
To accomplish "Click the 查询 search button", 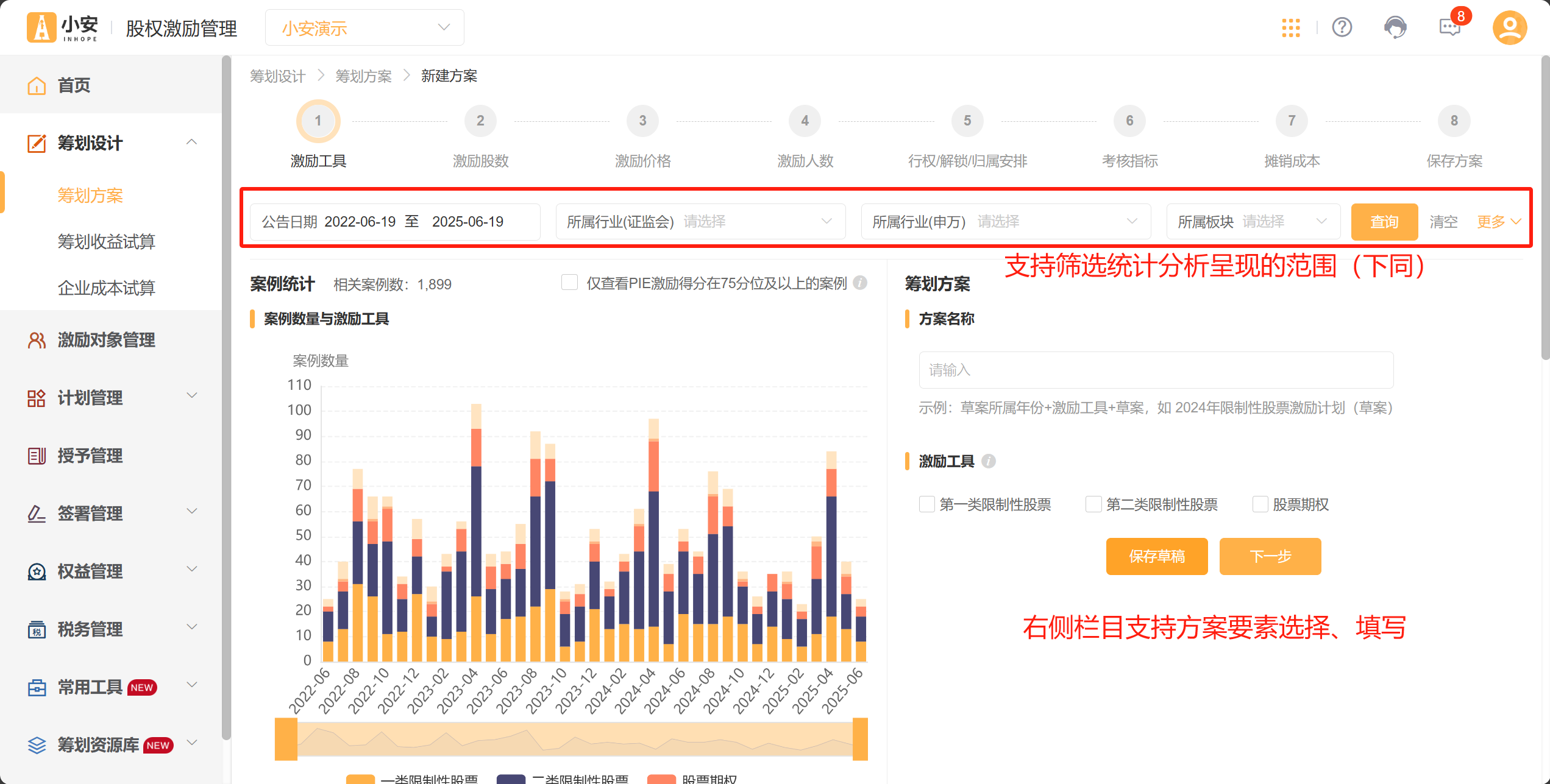I will [1384, 222].
